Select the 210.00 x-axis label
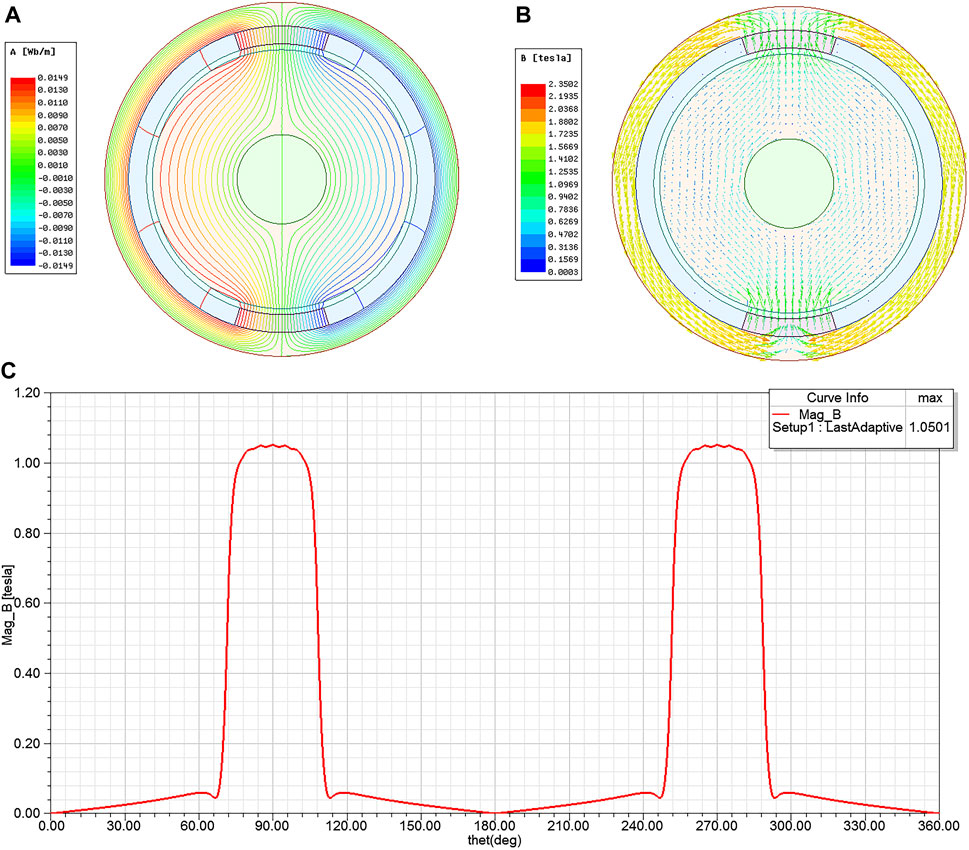Screen dimensions: 969x850 pos(569,826)
